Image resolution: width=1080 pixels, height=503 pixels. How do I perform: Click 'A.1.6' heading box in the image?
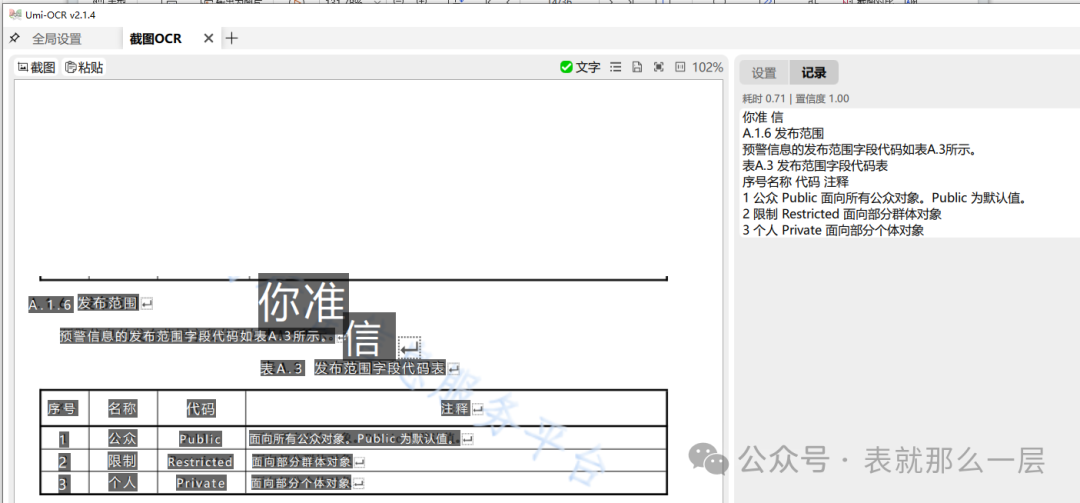click(x=50, y=305)
